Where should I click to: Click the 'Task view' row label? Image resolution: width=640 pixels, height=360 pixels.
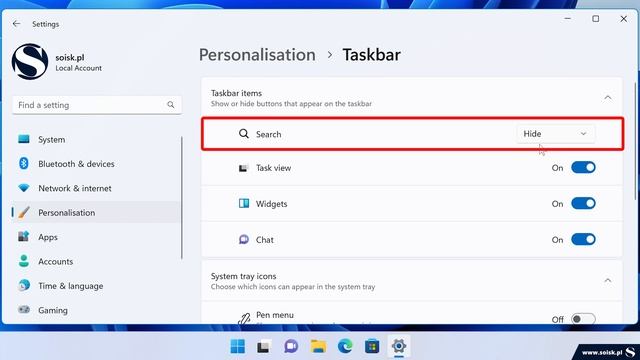coord(273,168)
